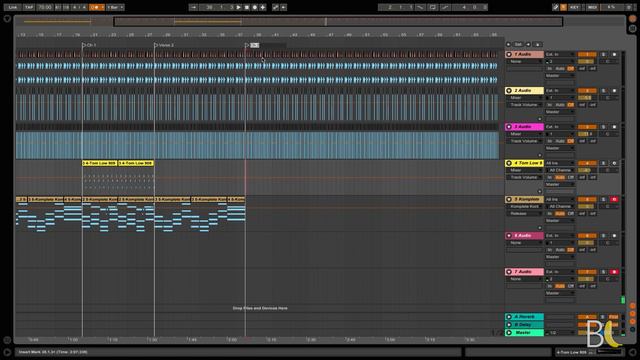Click the Re-Enable Automation icon
The height and width of the screenshot is (360, 640).
tap(283, 7)
